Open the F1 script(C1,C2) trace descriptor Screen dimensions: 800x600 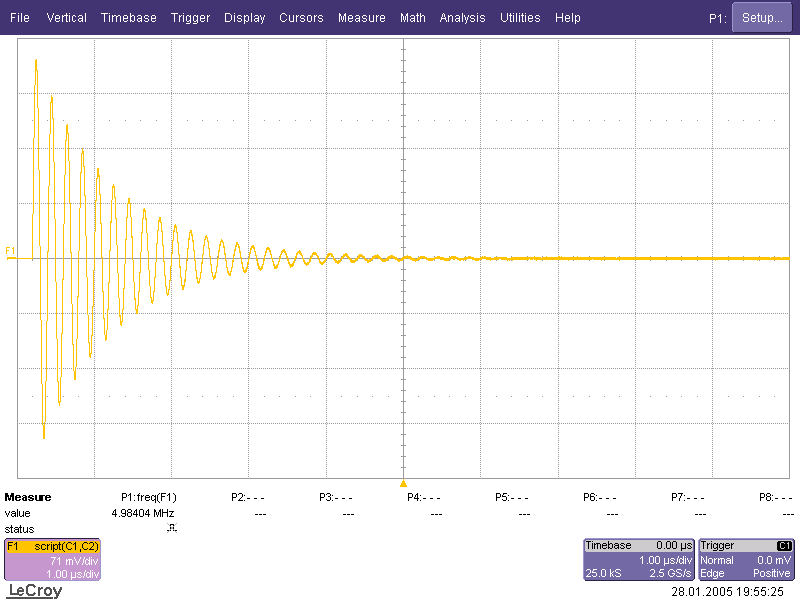[x=52, y=560]
